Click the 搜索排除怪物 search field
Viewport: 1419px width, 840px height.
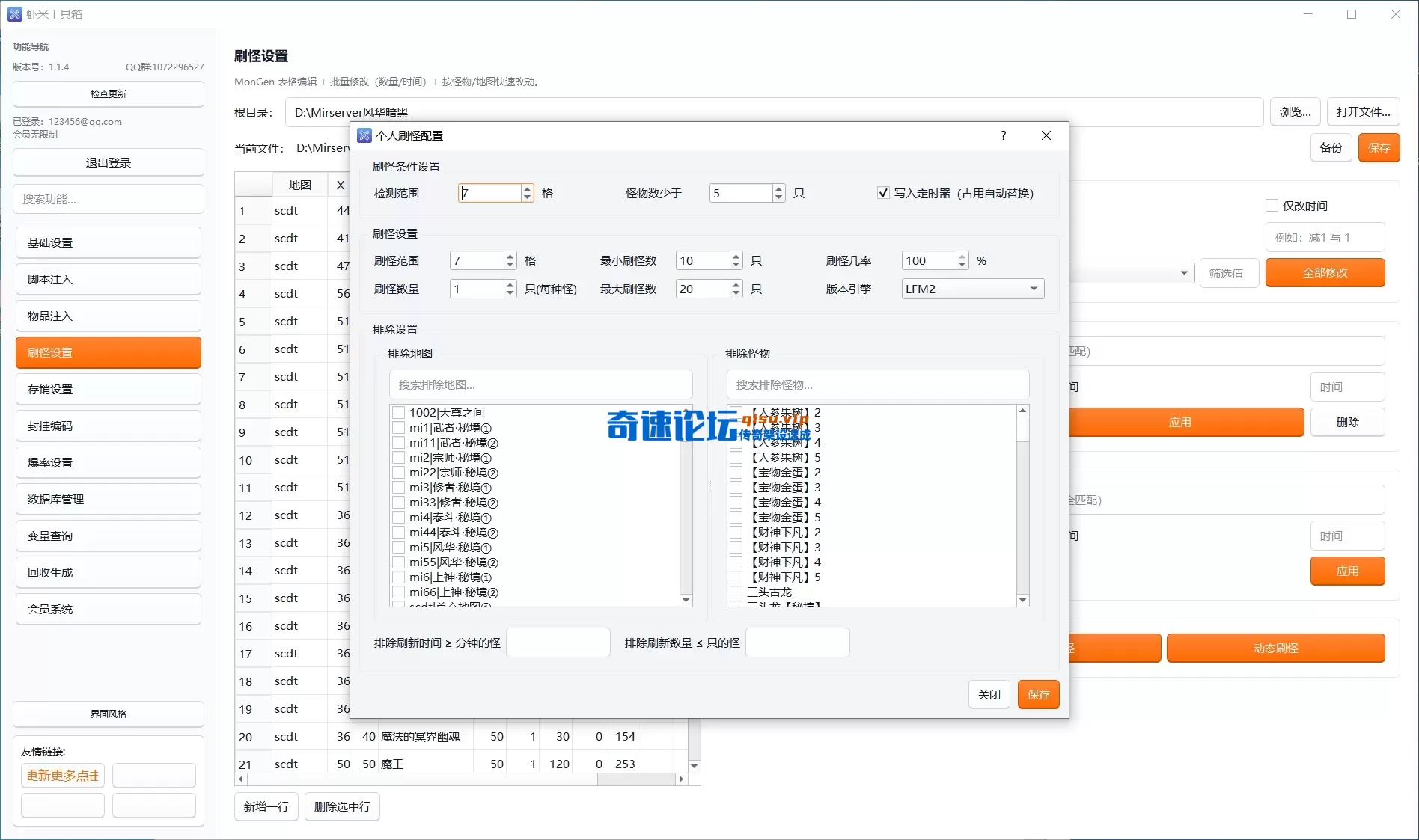876,384
